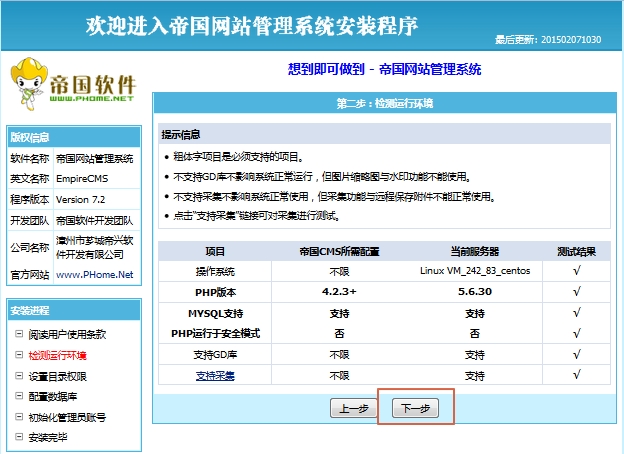This screenshot has height=454, width=624.
Task: Click the 提示信息 section heading
Action: [x=181, y=134]
